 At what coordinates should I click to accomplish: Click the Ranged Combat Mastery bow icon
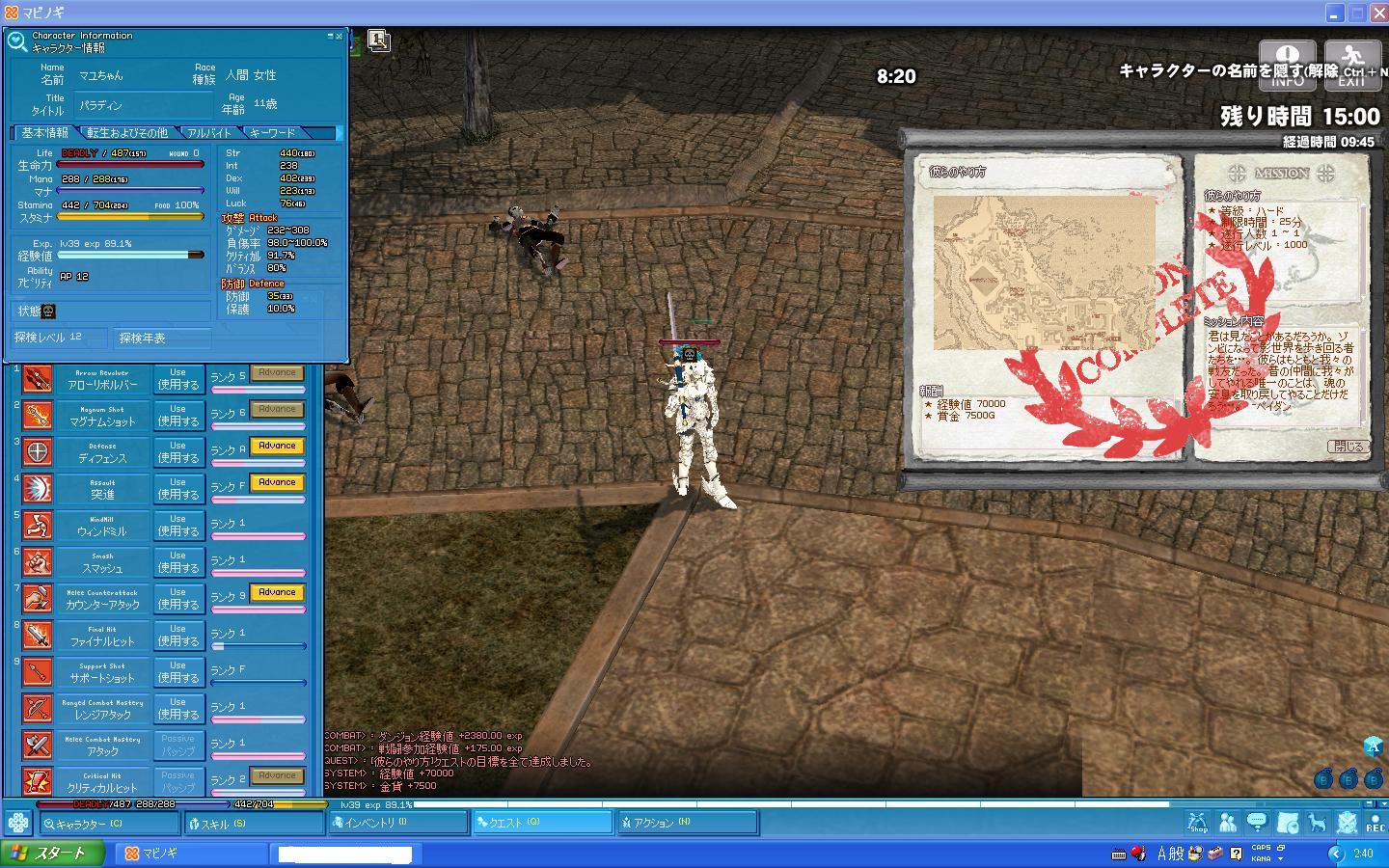37,709
